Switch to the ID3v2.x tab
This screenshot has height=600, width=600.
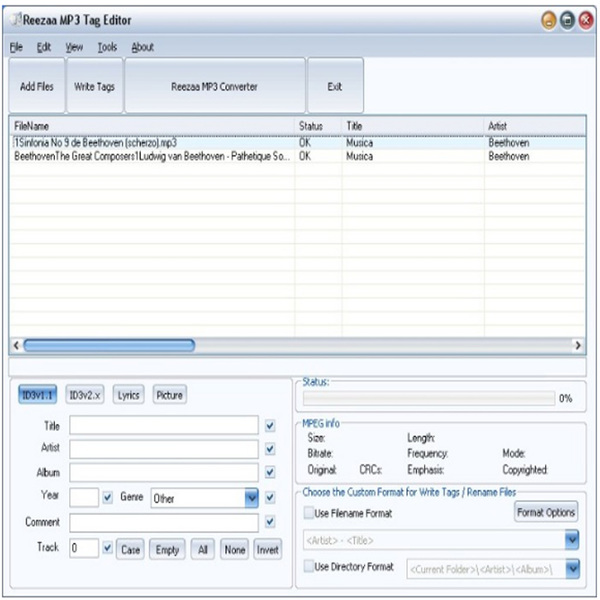pos(85,395)
